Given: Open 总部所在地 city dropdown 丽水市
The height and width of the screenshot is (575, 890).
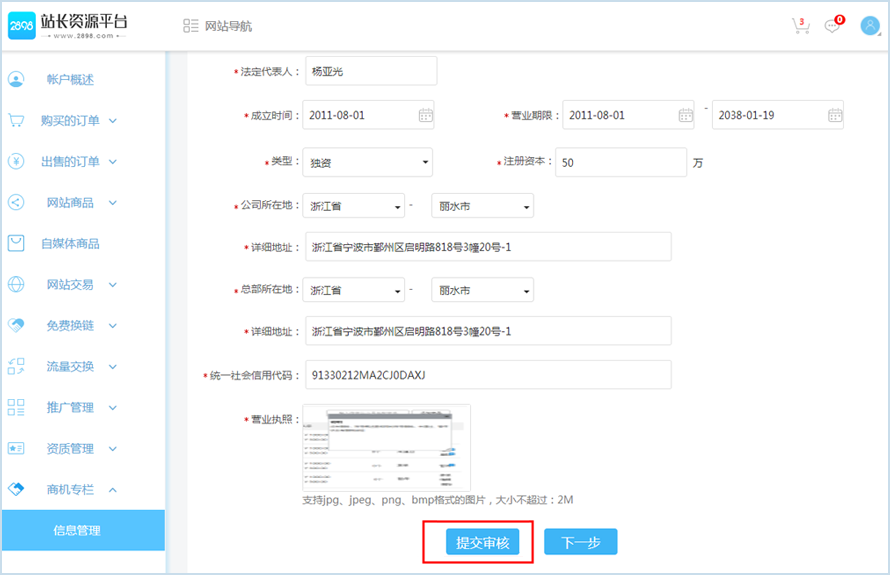Looking at the screenshot, I should coord(482,290).
